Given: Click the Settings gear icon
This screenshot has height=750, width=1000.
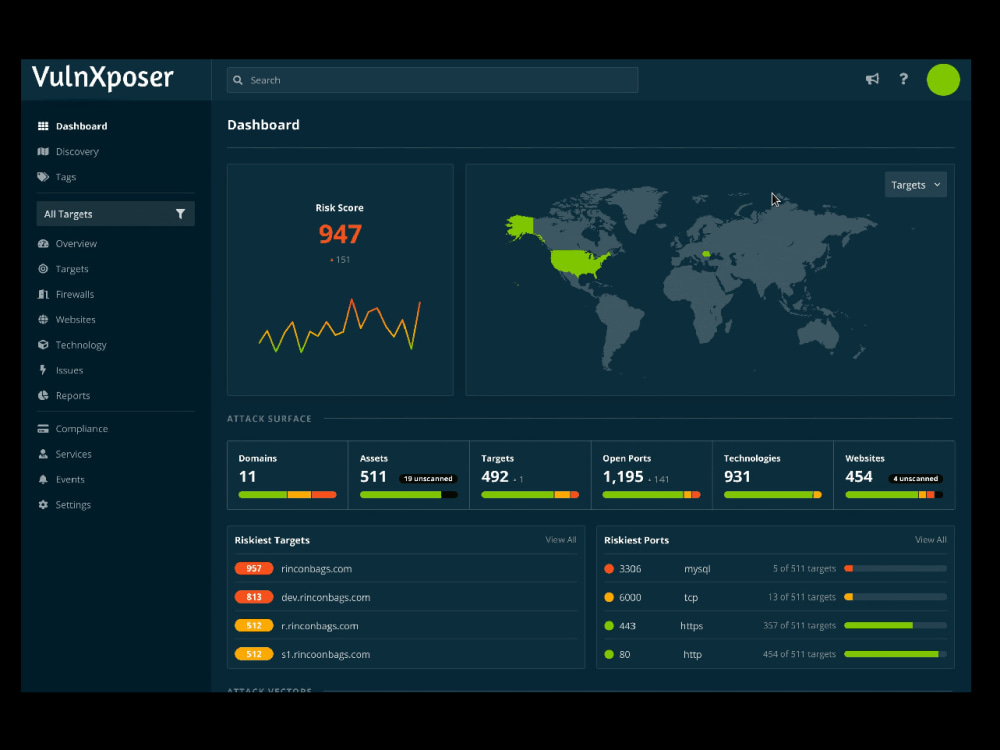Looking at the screenshot, I should [43, 504].
